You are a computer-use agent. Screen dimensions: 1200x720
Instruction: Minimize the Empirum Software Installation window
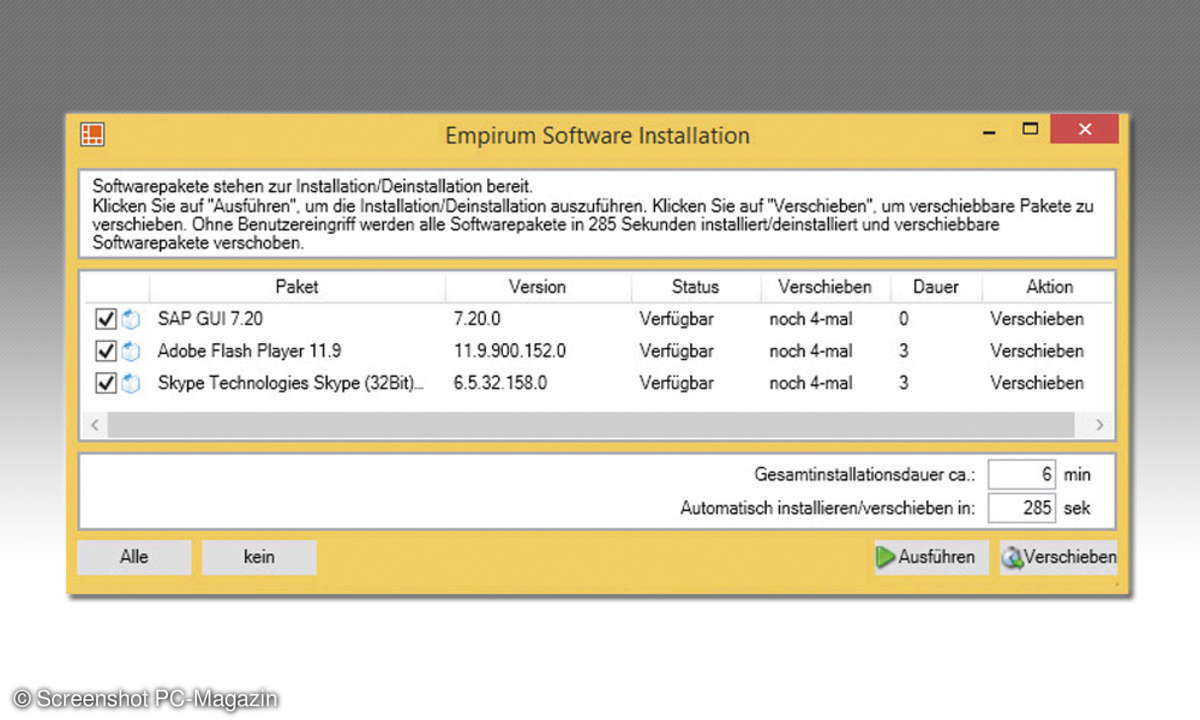coord(988,130)
